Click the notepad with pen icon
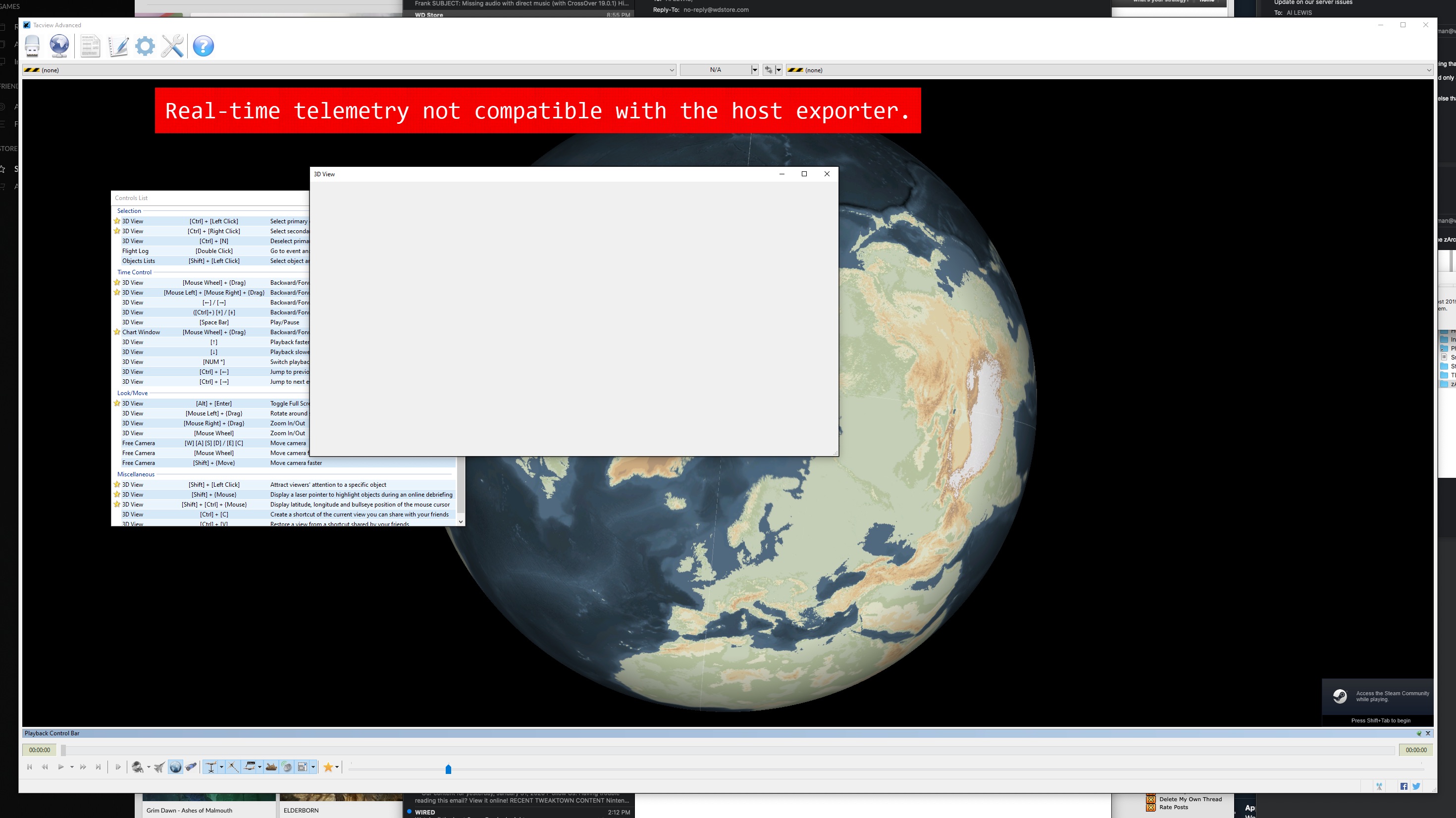This screenshot has height=818, width=1456. click(118, 47)
